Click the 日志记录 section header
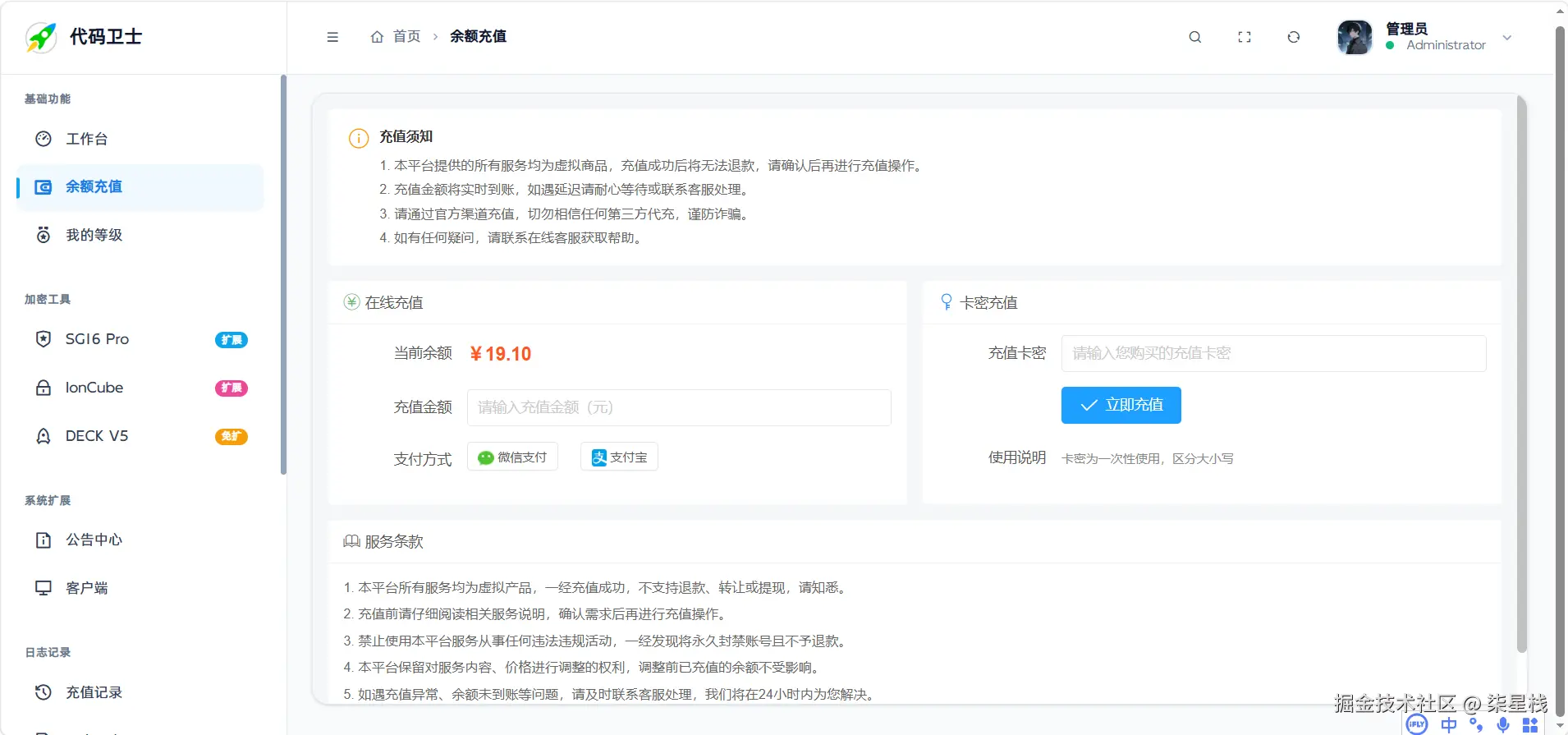 [x=48, y=652]
